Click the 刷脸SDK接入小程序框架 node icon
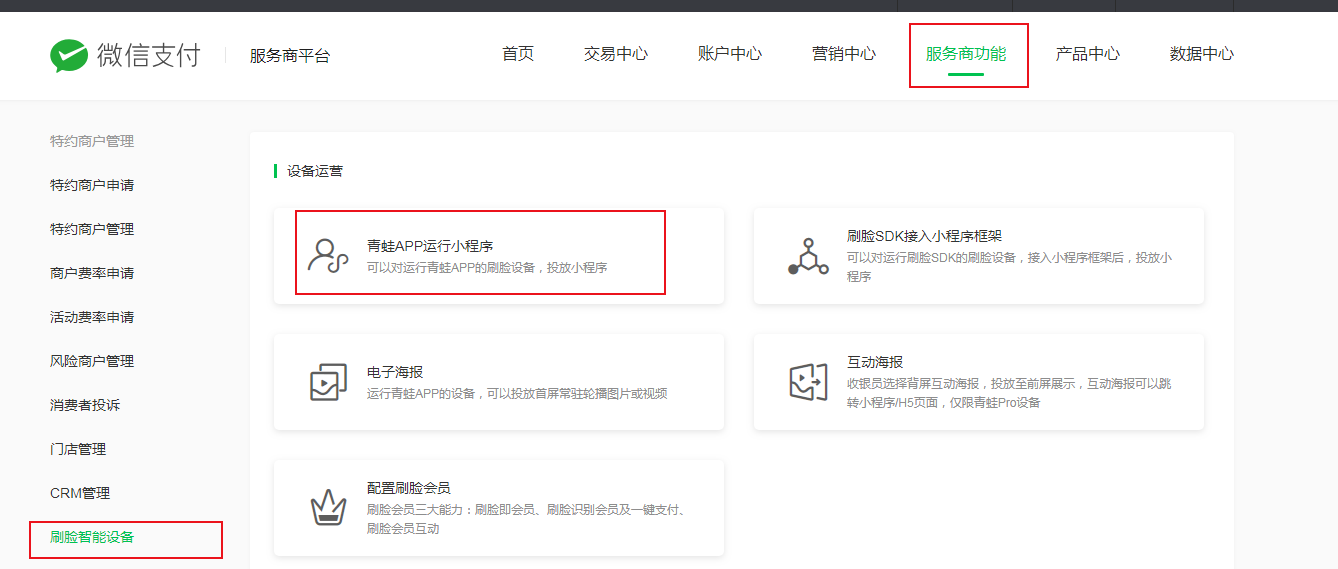The width and height of the screenshot is (1338, 569). pos(808,256)
